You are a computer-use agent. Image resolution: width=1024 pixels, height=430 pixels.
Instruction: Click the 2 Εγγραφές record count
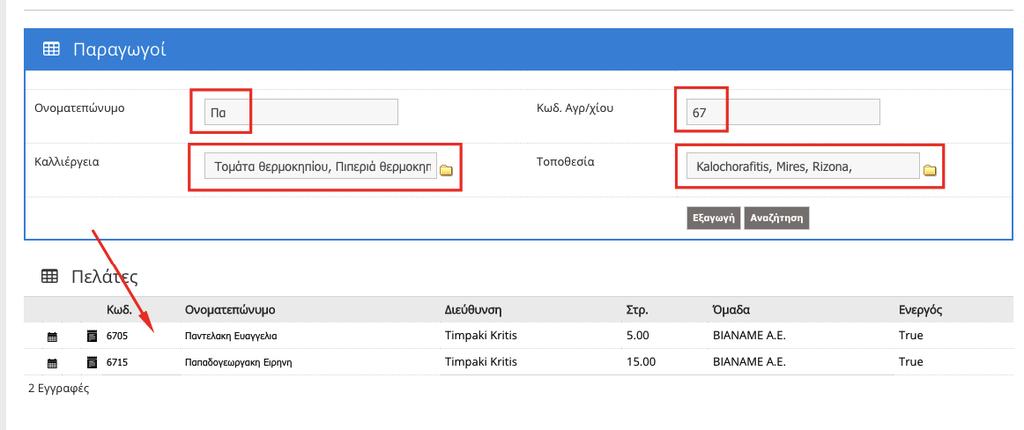point(59,389)
